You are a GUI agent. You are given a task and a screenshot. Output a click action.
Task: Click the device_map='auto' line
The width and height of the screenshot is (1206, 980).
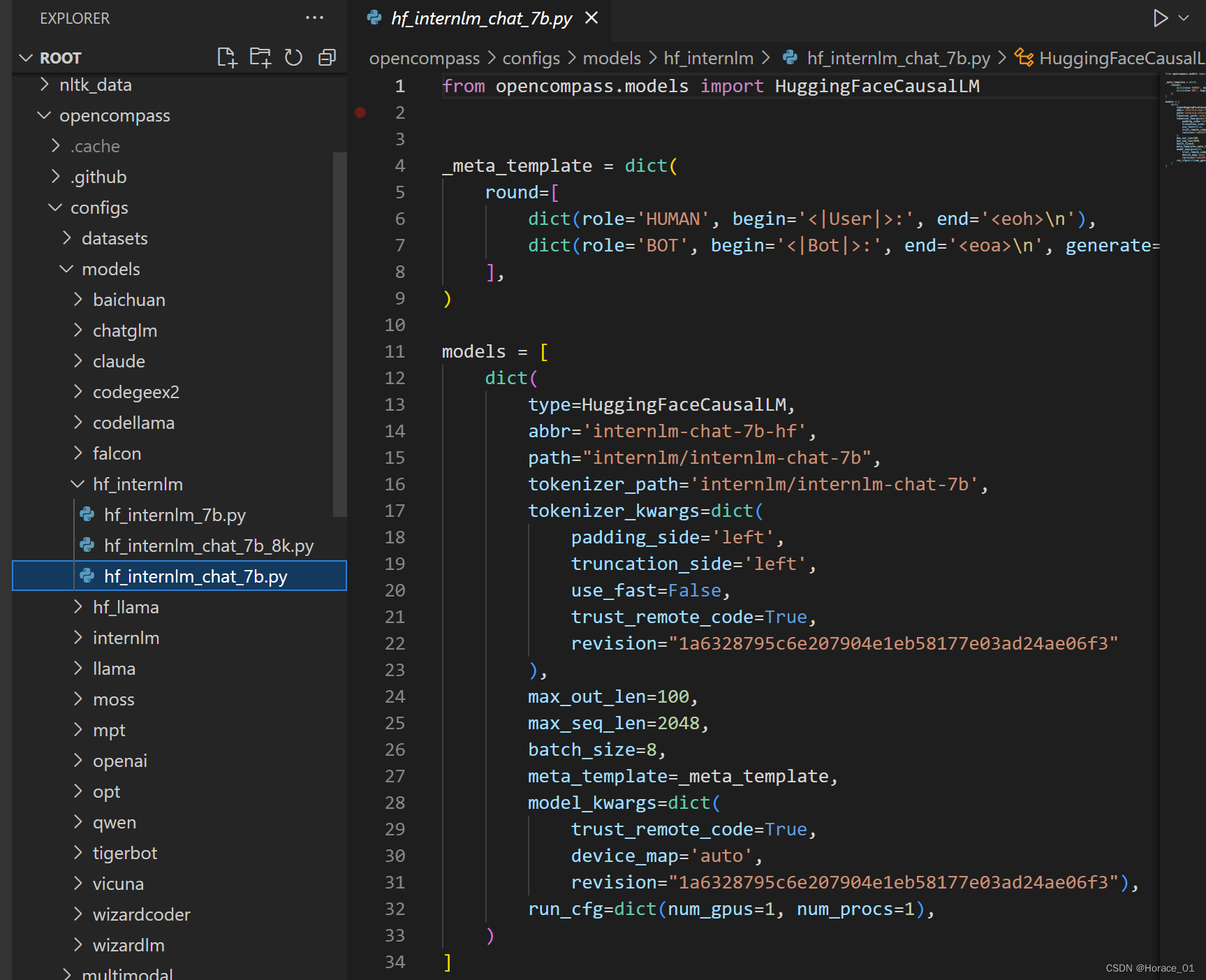tap(667, 856)
